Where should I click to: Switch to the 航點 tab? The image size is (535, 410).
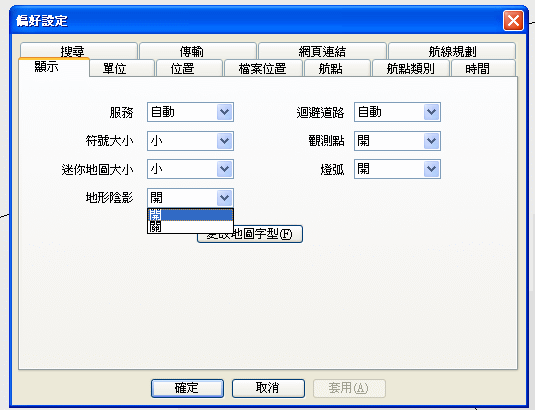[337, 68]
